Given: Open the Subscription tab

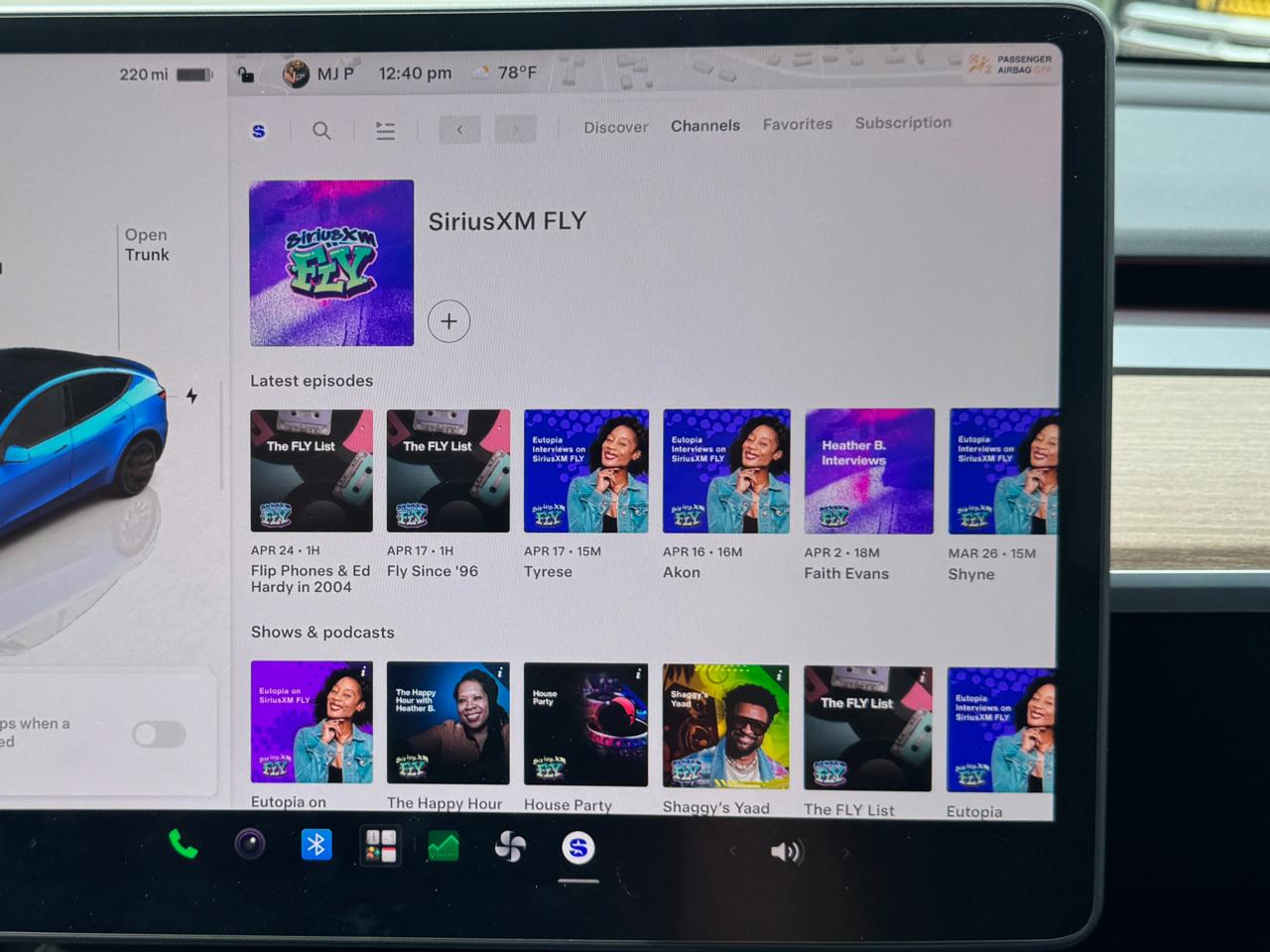Looking at the screenshot, I should tap(903, 123).
